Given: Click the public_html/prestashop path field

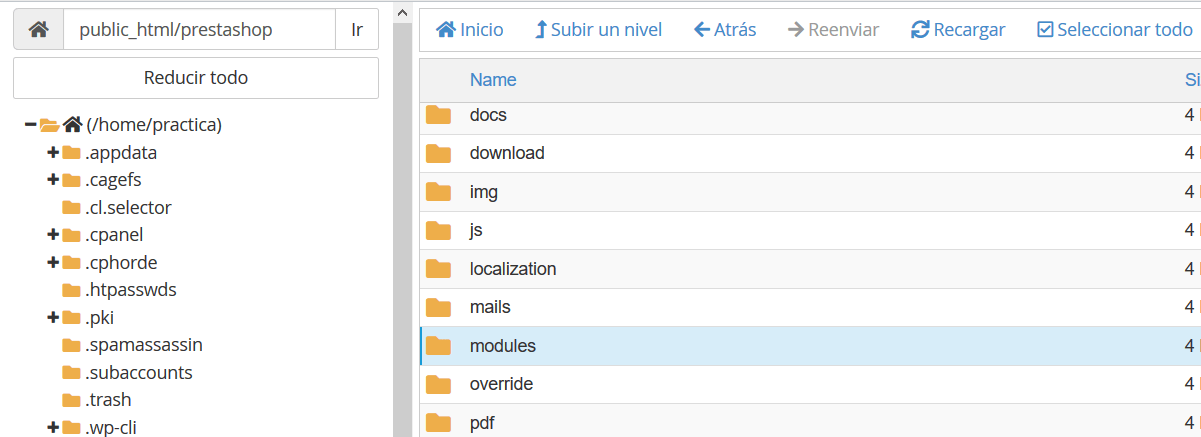Looking at the screenshot, I should (199, 30).
